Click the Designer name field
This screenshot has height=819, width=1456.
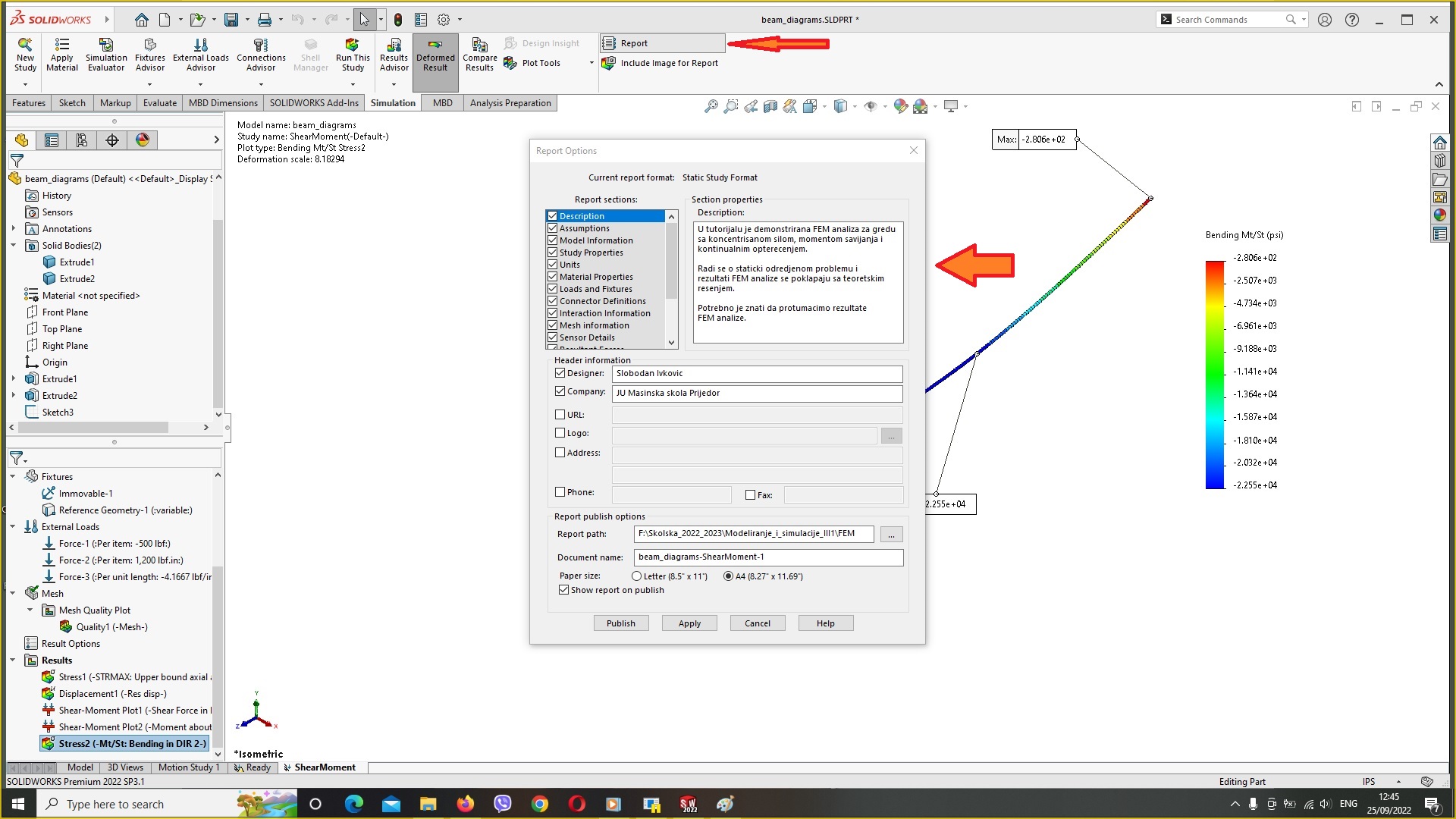pyautogui.click(x=757, y=374)
